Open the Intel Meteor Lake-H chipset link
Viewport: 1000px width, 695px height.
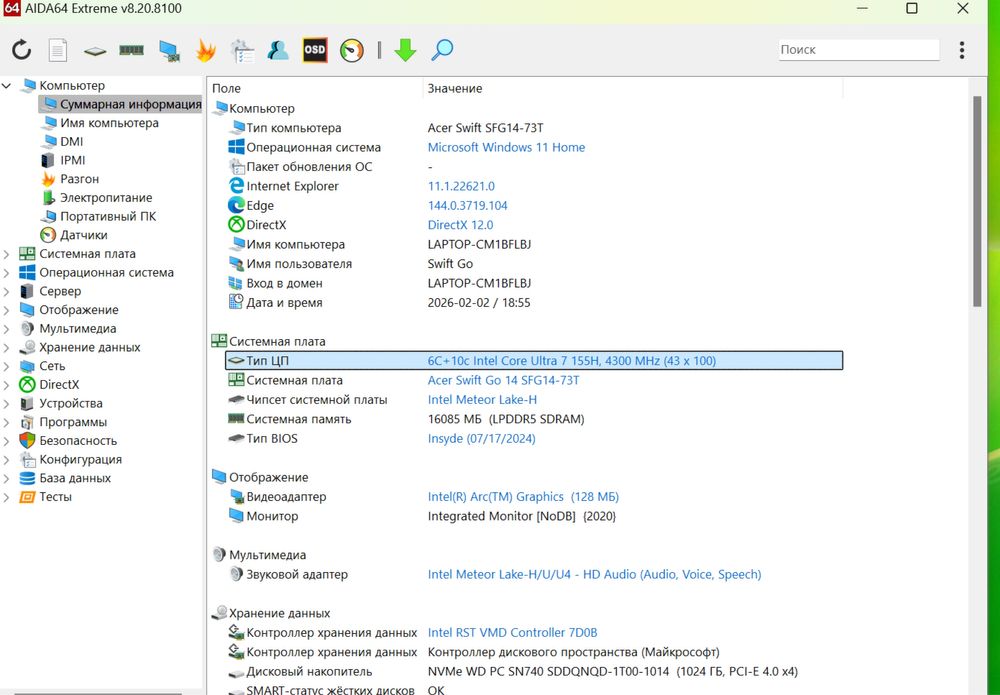coord(482,400)
